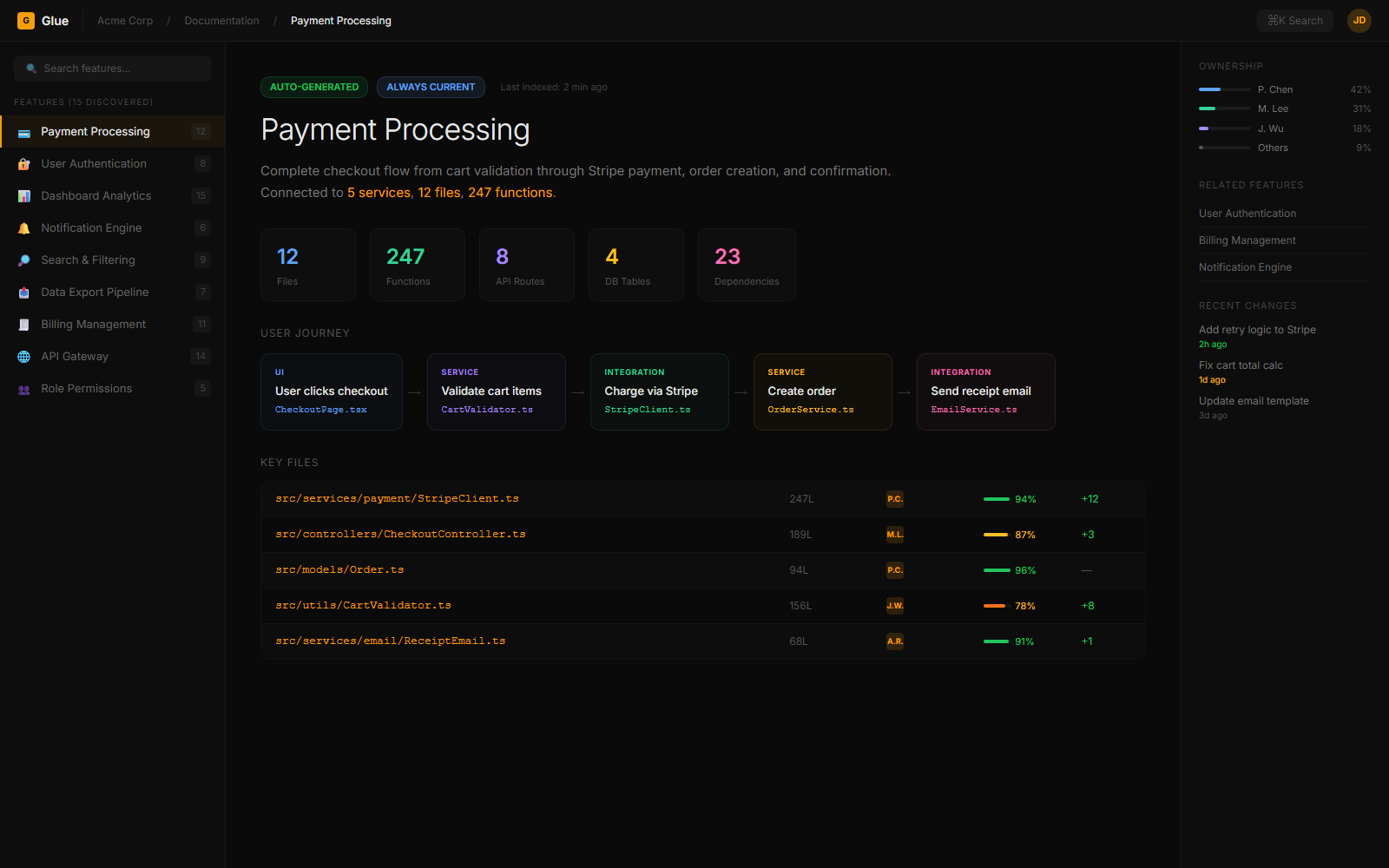
Task: Open User Authentication under Related Features
Action: [x=1247, y=213]
